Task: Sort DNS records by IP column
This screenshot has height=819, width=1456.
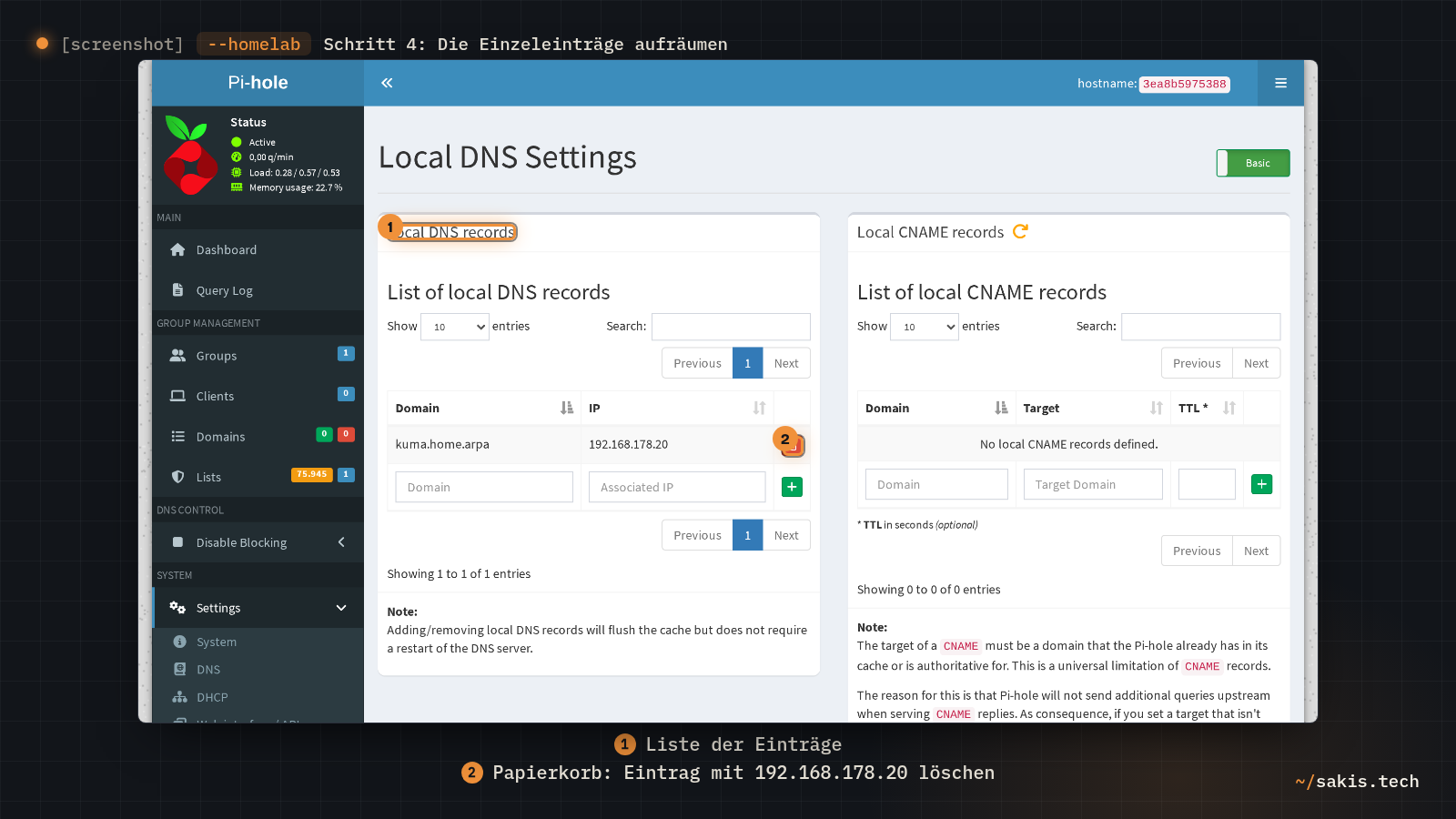Action: click(677, 408)
